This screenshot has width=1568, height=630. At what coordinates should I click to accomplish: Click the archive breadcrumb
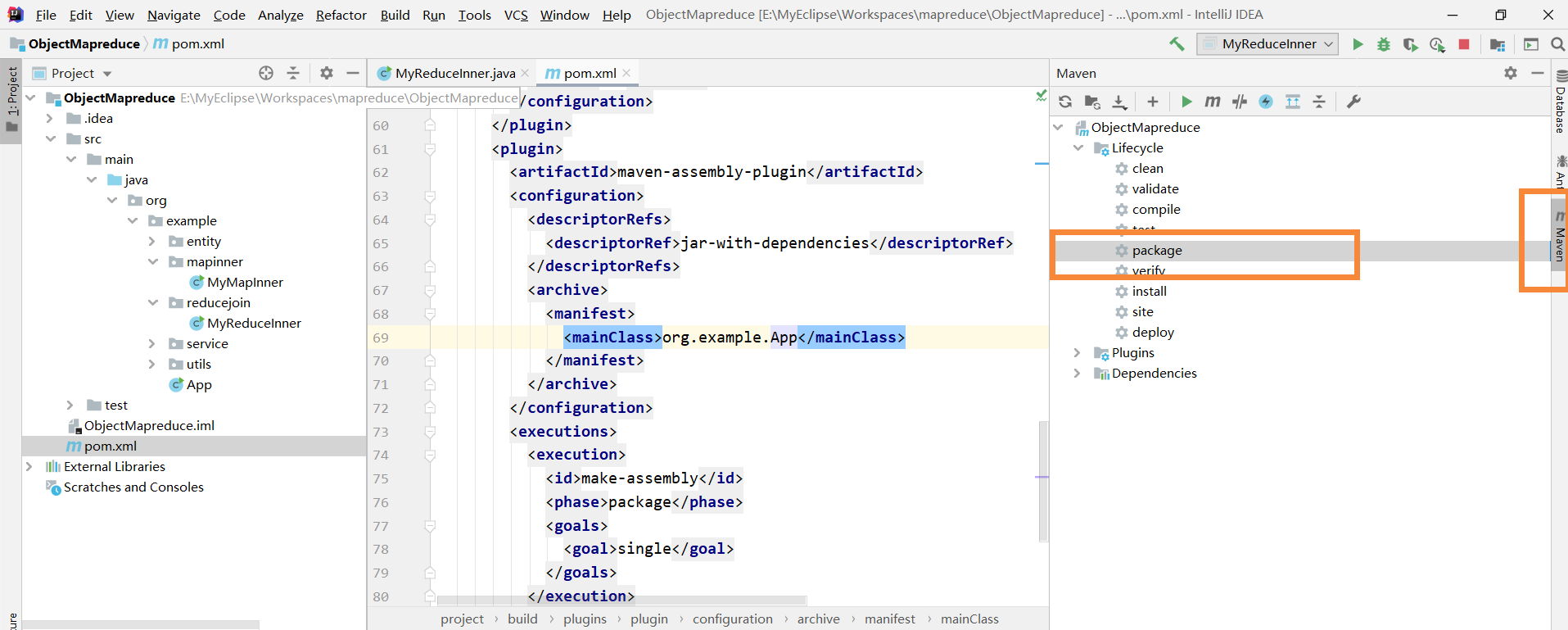point(818,619)
